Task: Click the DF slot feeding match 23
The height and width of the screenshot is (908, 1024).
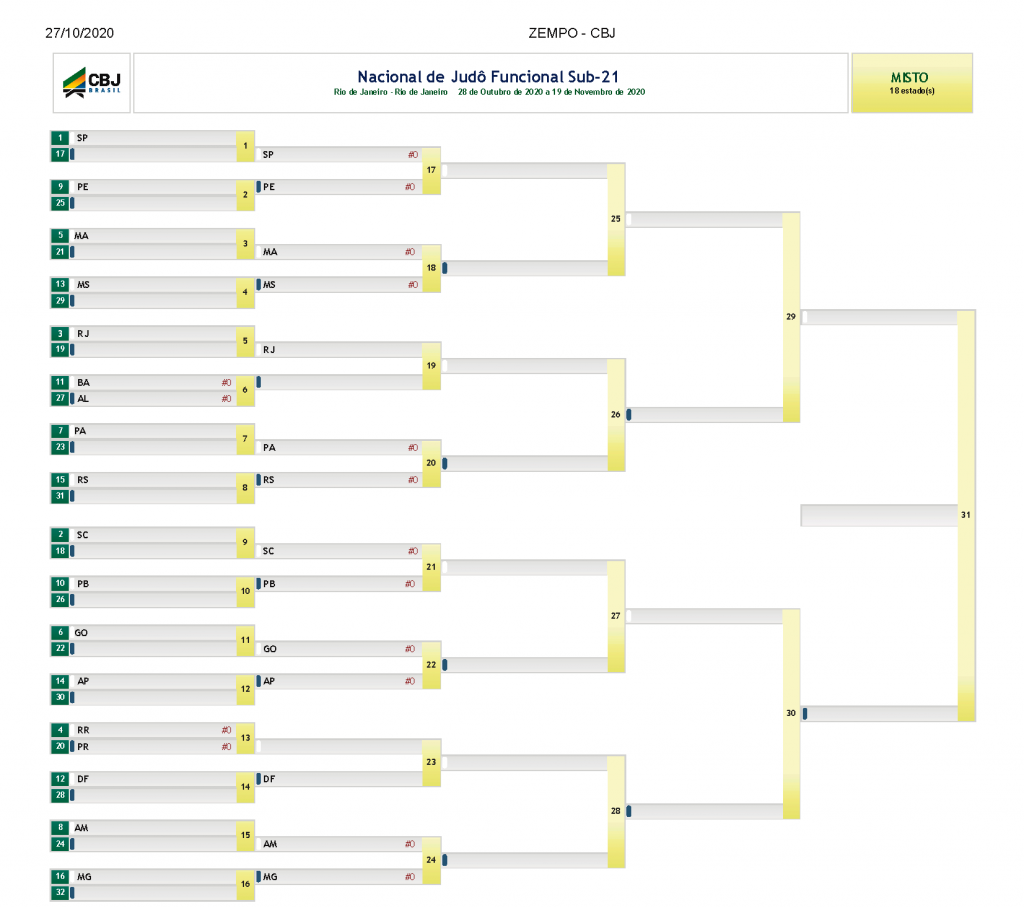Action: coord(340,779)
